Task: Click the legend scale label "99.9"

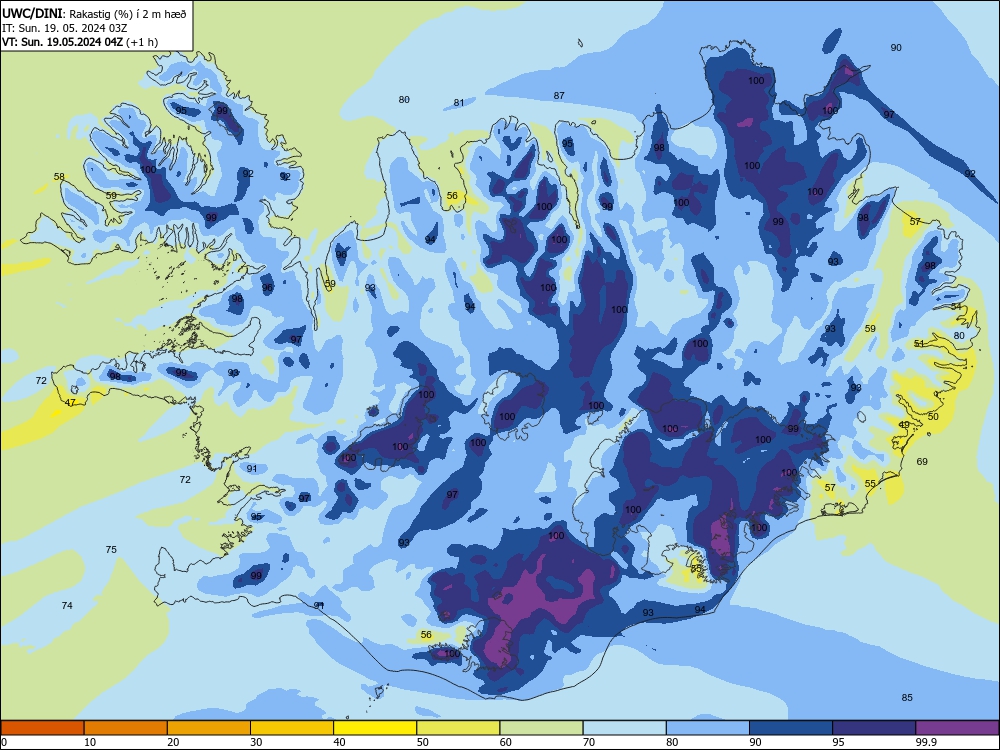Action: point(925,742)
